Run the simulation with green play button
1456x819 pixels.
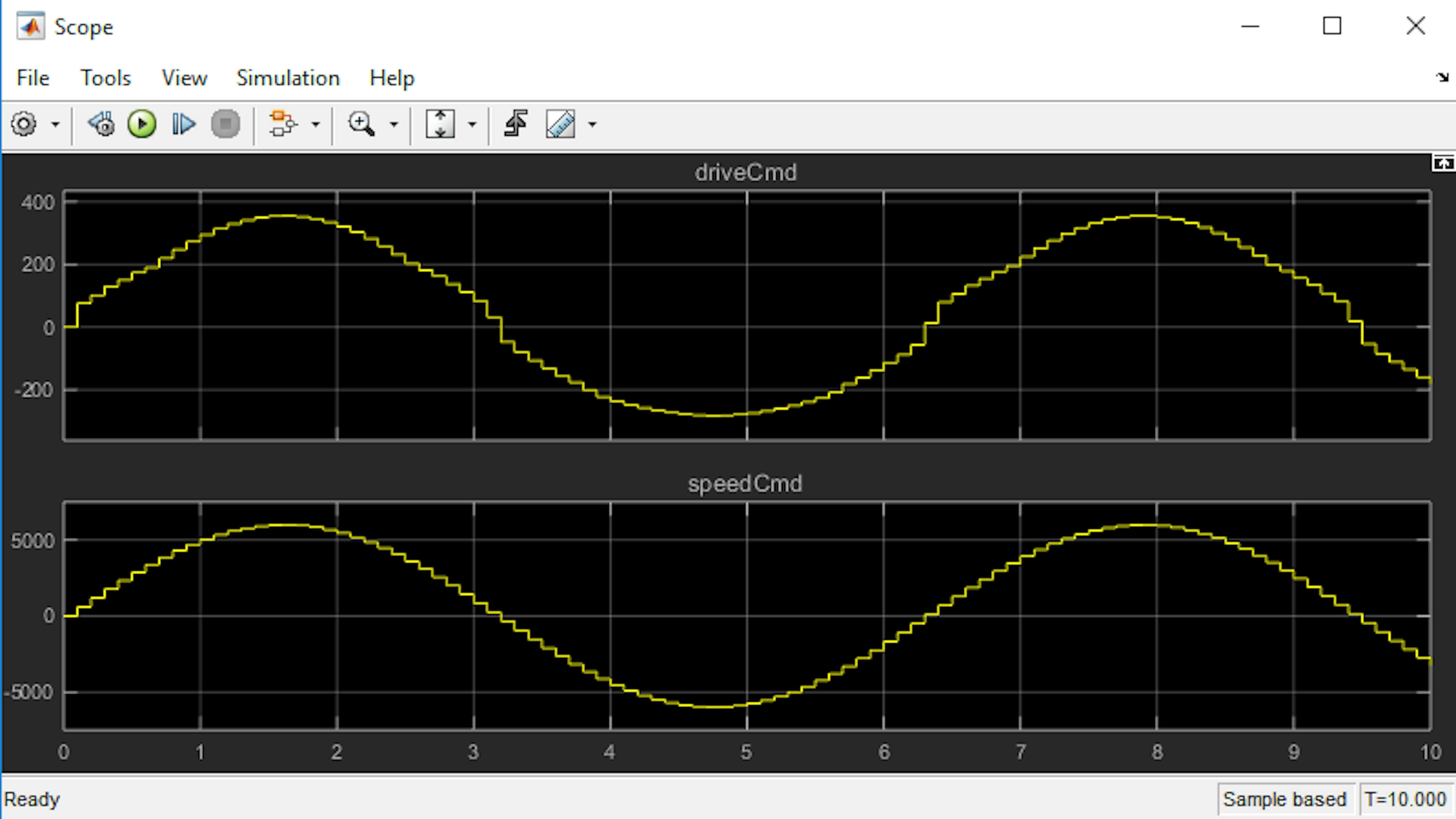142,124
